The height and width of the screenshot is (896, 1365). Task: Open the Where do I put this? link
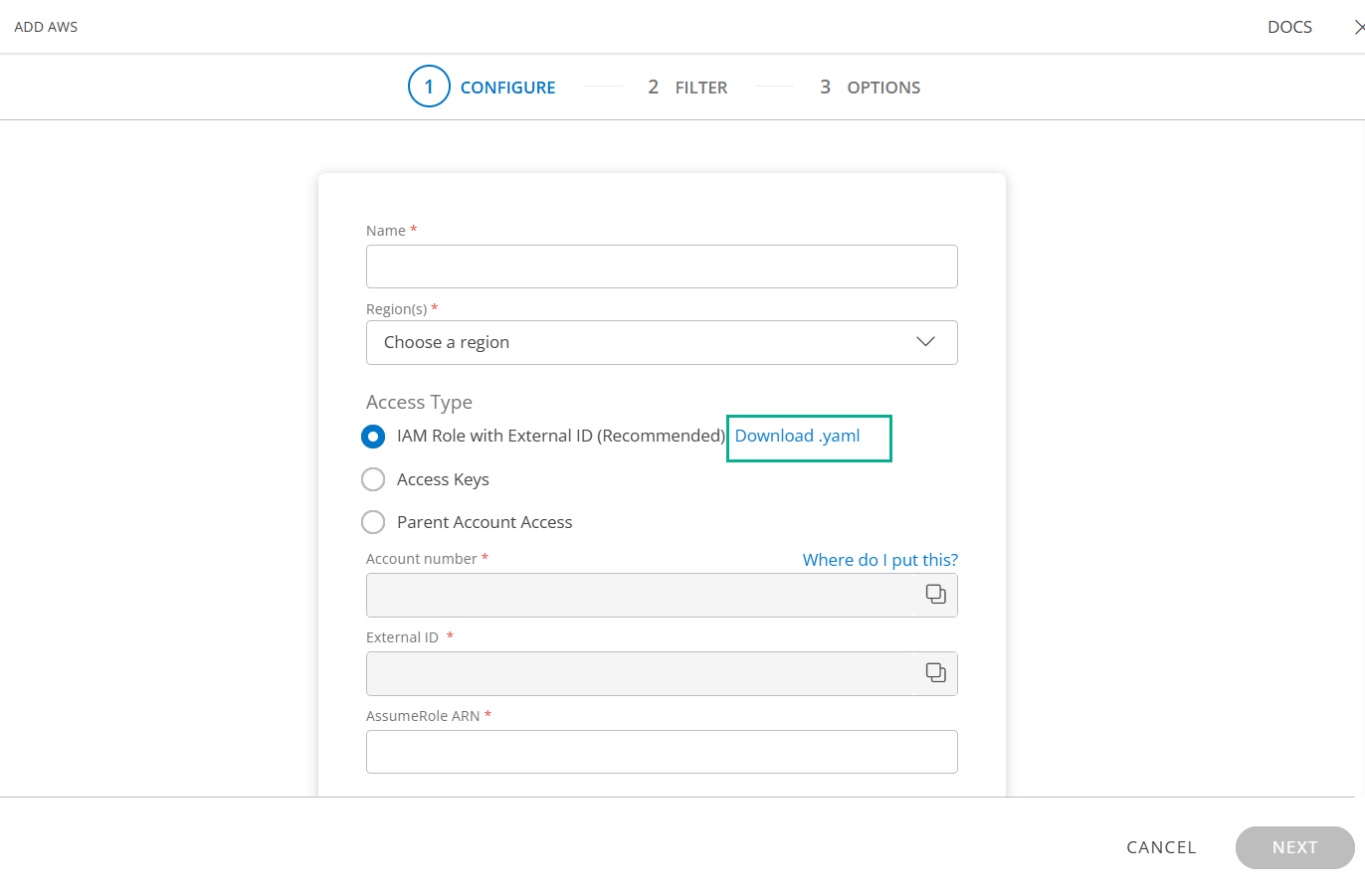[880, 560]
